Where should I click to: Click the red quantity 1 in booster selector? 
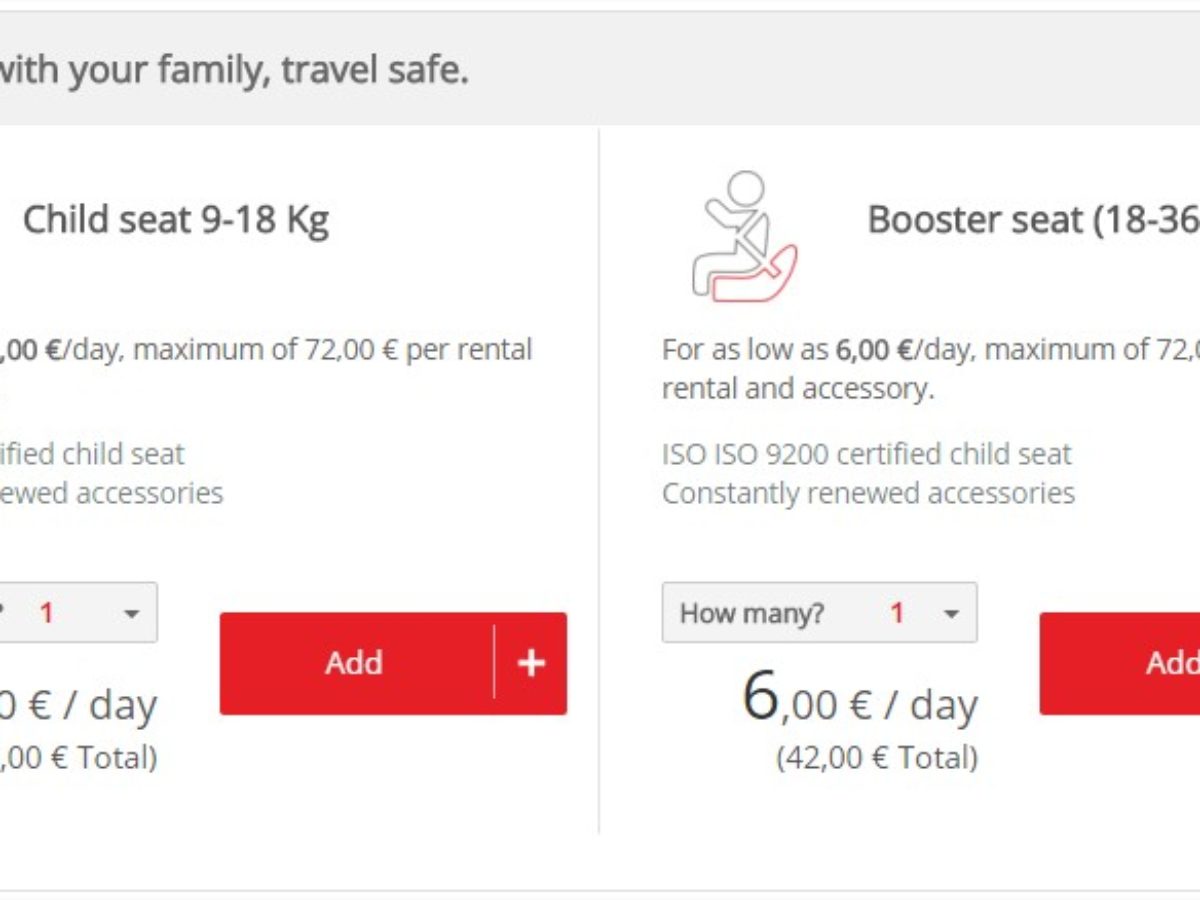click(897, 613)
